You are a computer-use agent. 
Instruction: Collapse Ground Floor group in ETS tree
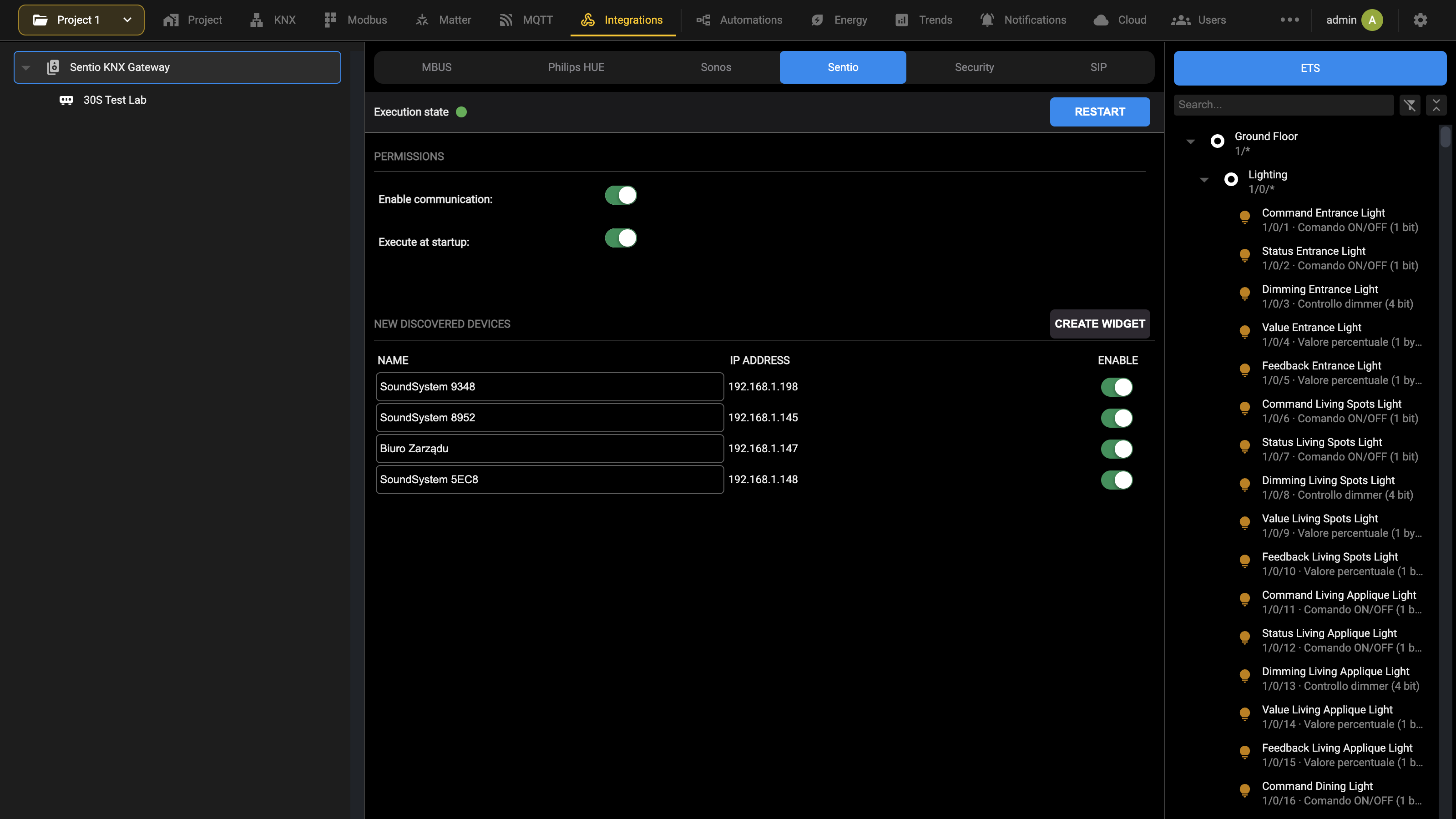tap(1190, 142)
